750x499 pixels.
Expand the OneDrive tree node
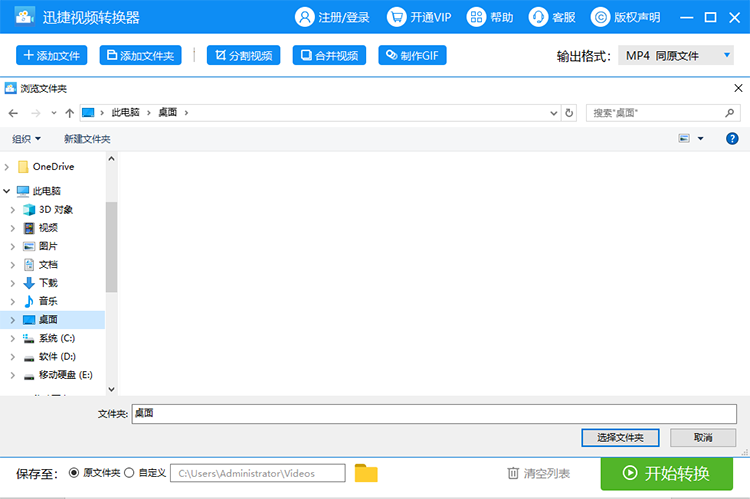7,167
